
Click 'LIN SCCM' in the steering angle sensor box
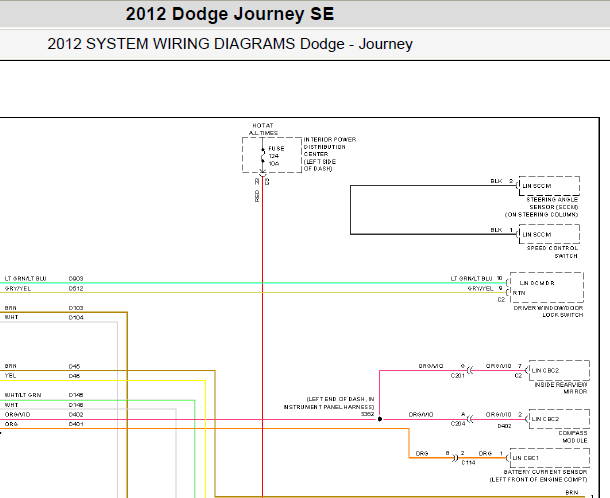[537, 186]
